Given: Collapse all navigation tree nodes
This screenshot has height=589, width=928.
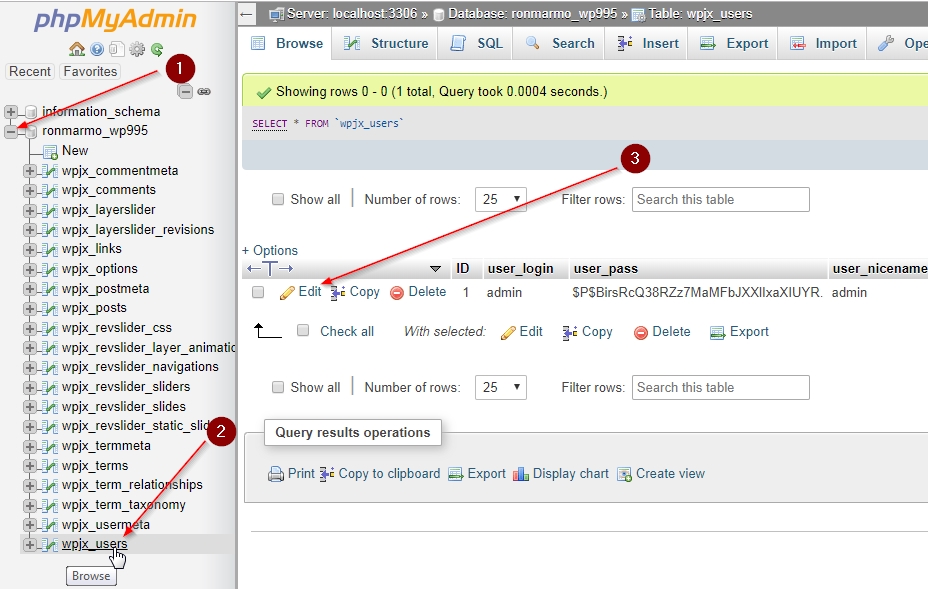Looking at the screenshot, I should [185, 91].
